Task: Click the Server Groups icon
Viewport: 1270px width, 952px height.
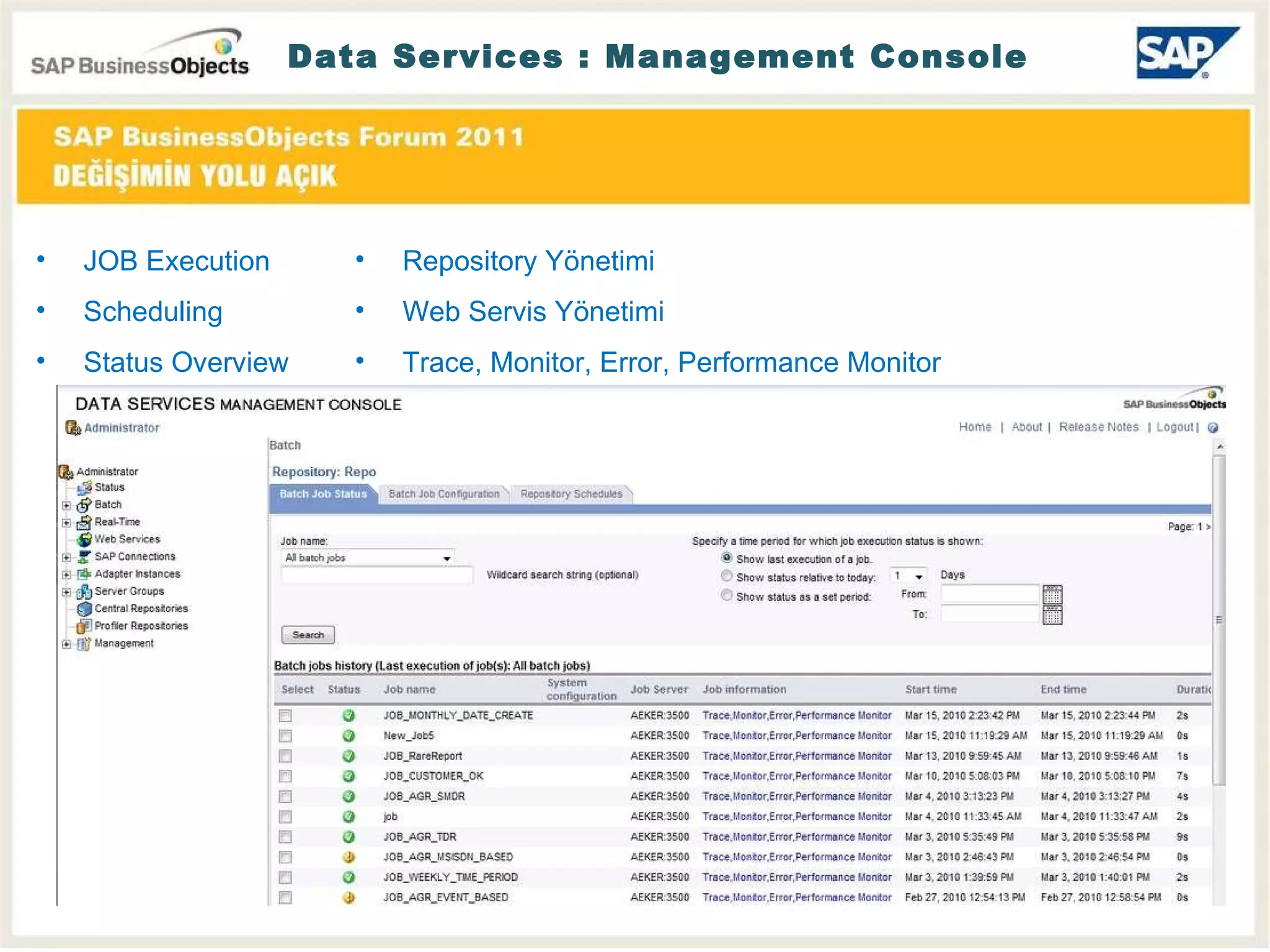Action: [x=84, y=592]
